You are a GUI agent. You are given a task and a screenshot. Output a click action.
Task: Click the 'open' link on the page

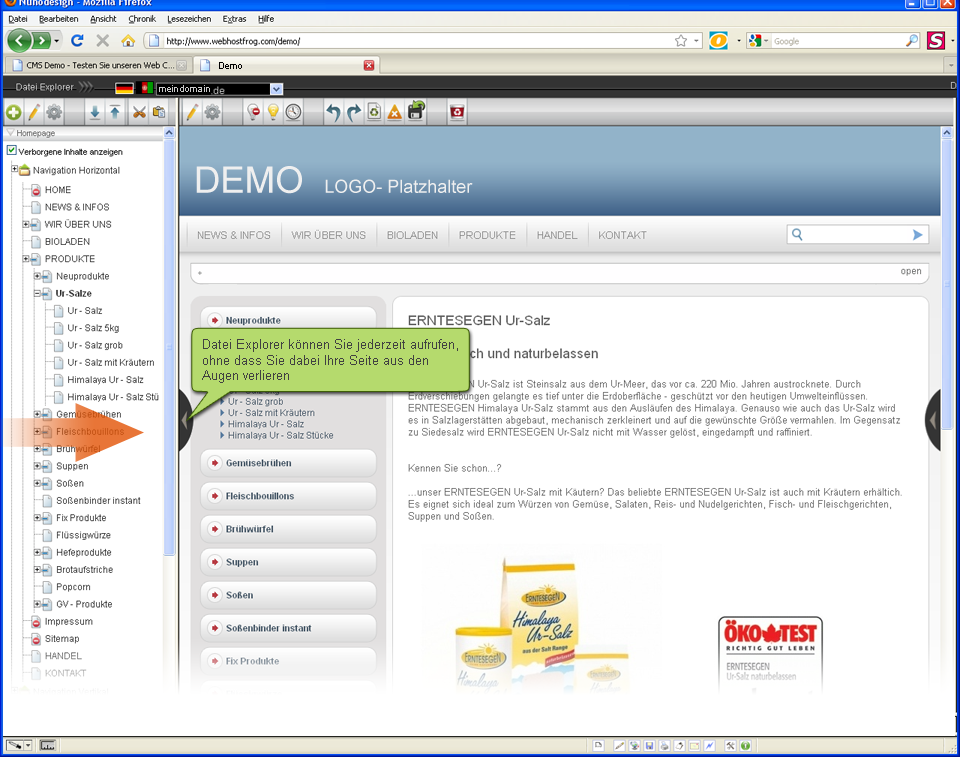910,271
